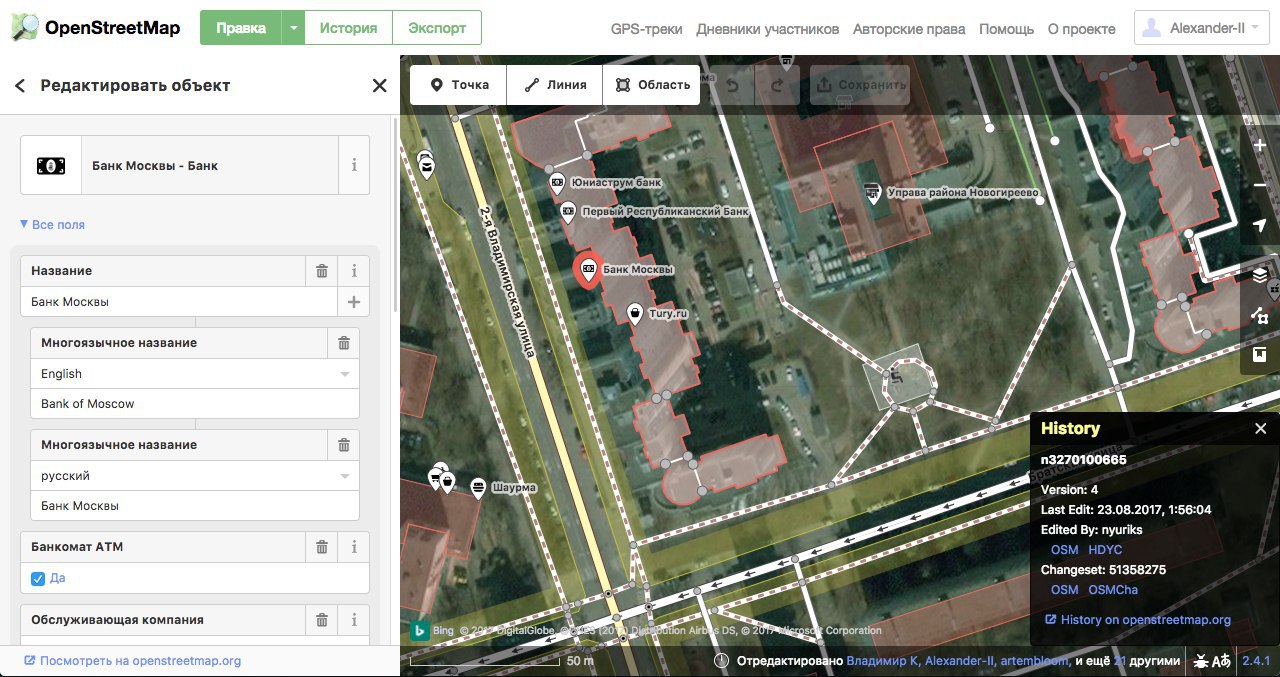Zoom out the map with minus
This screenshot has width=1280, height=677.
(x=1260, y=186)
